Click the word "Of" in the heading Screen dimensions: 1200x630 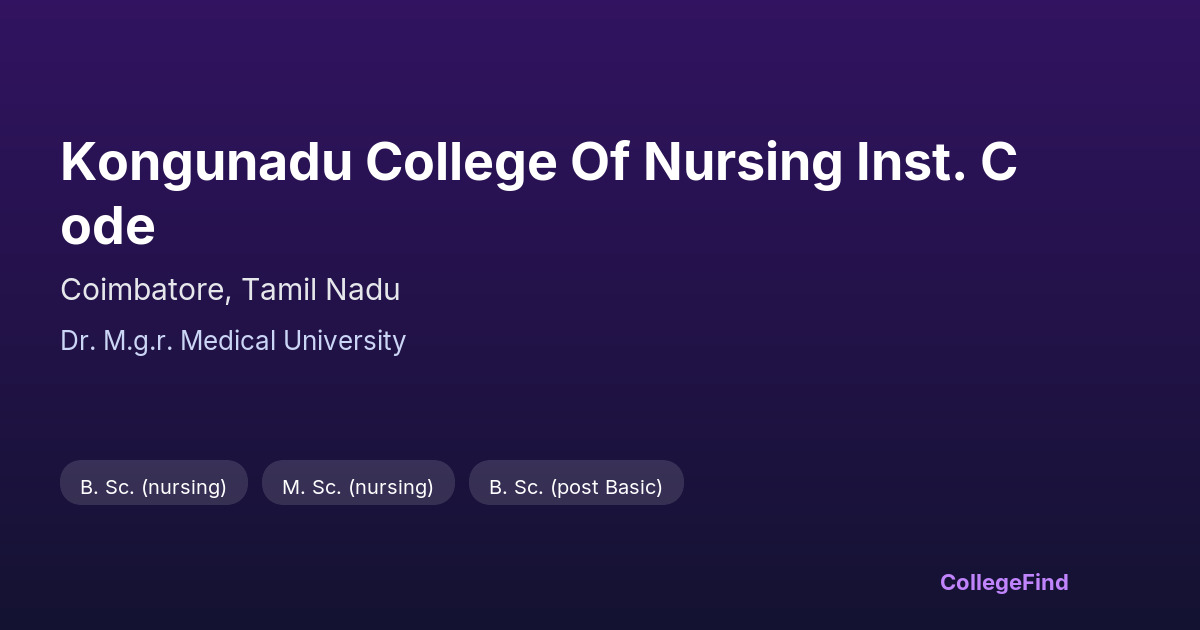pos(598,163)
